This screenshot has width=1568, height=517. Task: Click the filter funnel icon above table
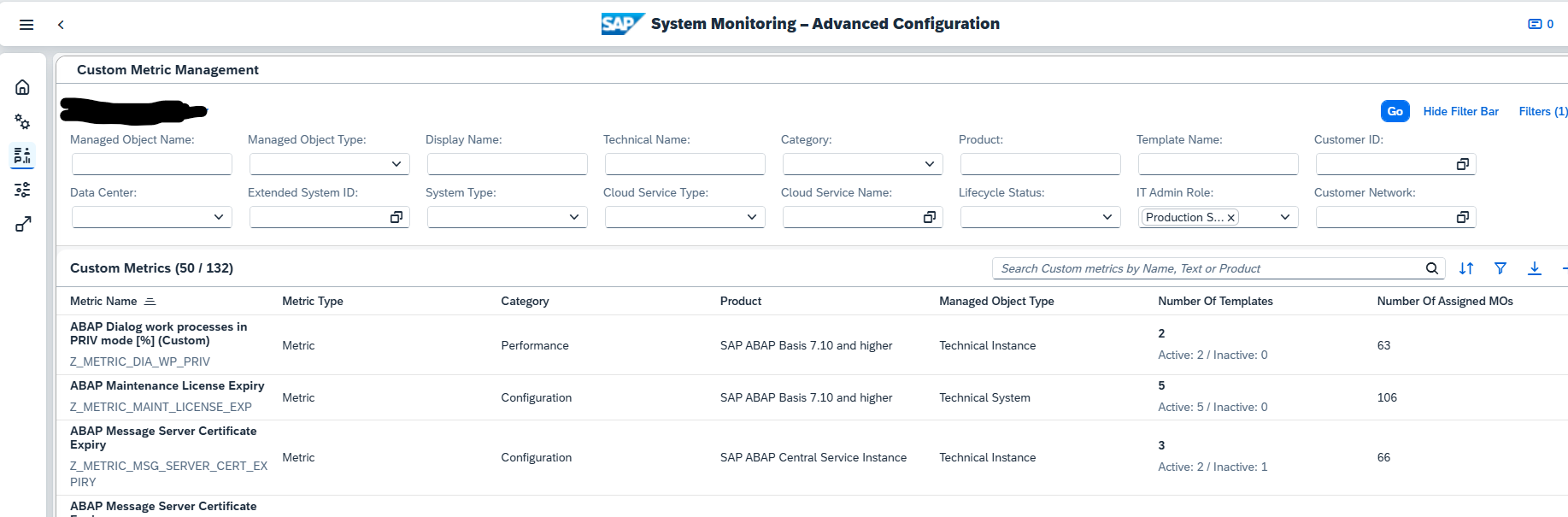pyautogui.click(x=1500, y=268)
